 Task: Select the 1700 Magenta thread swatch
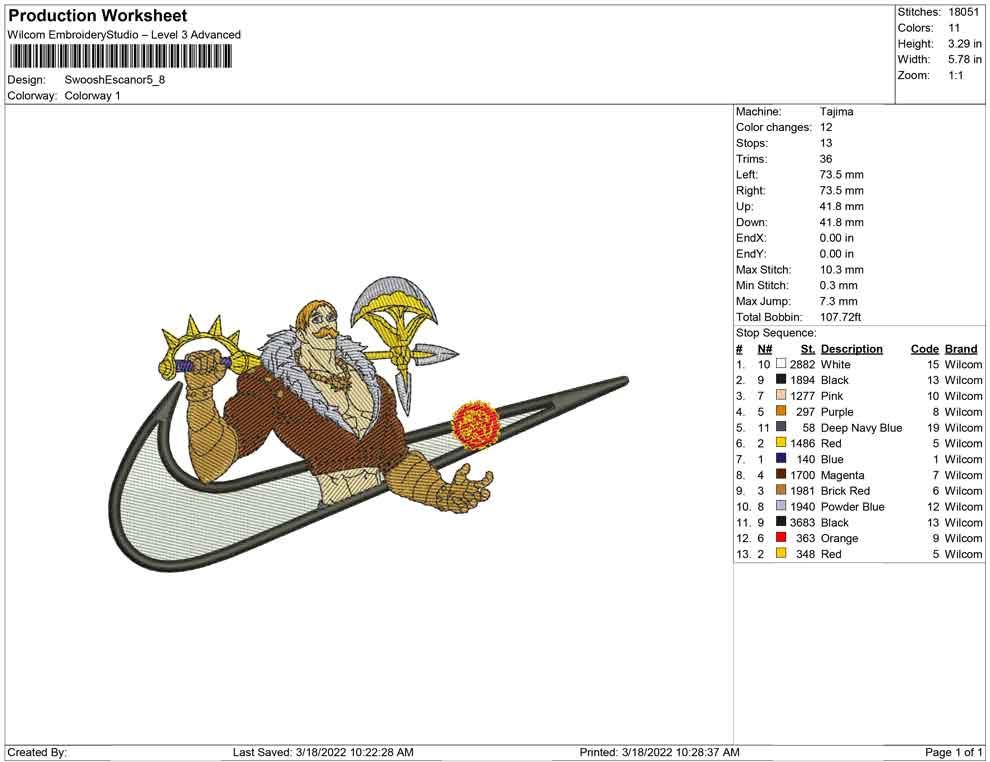[x=781, y=474]
